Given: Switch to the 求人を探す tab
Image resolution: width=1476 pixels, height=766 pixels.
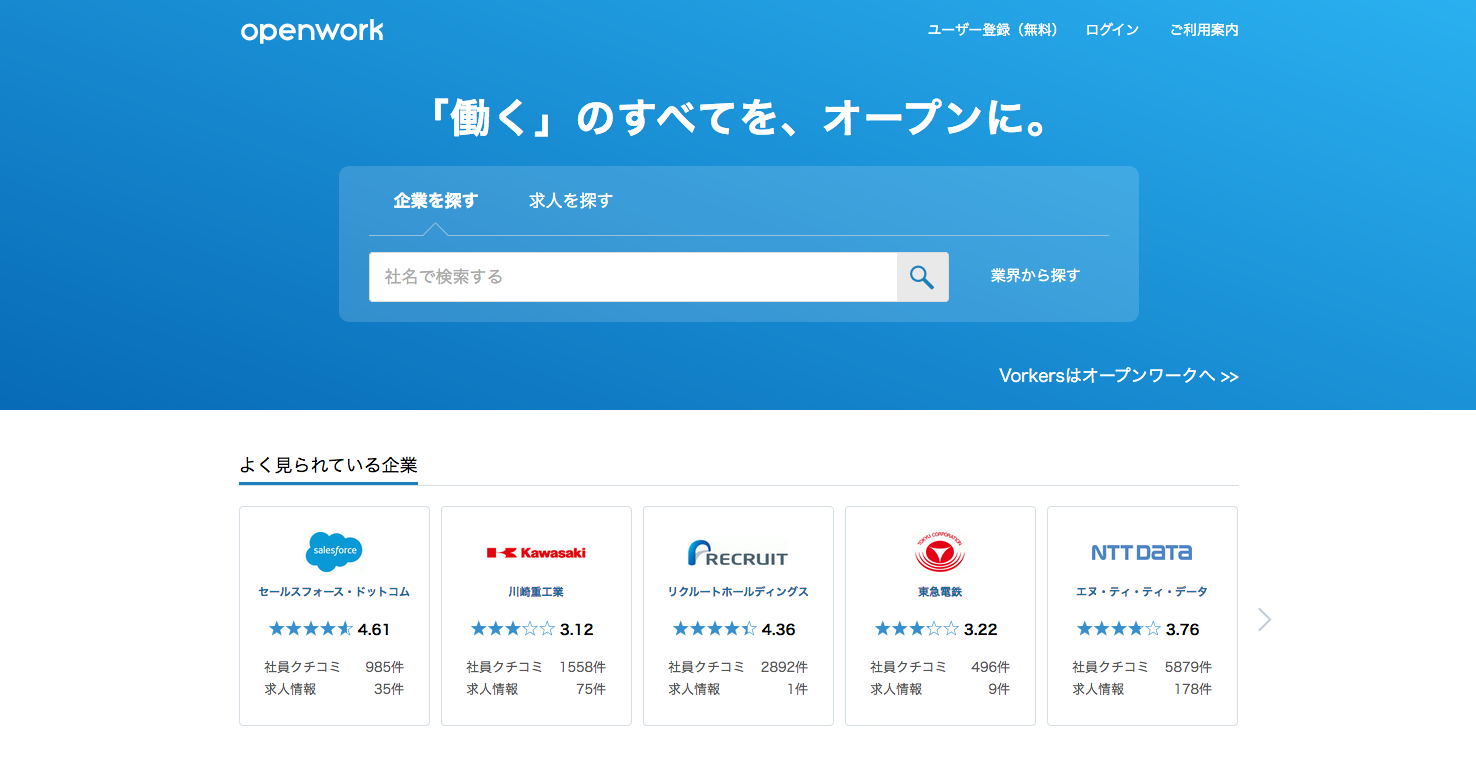Looking at the screenshot, I should pos(571,201).
